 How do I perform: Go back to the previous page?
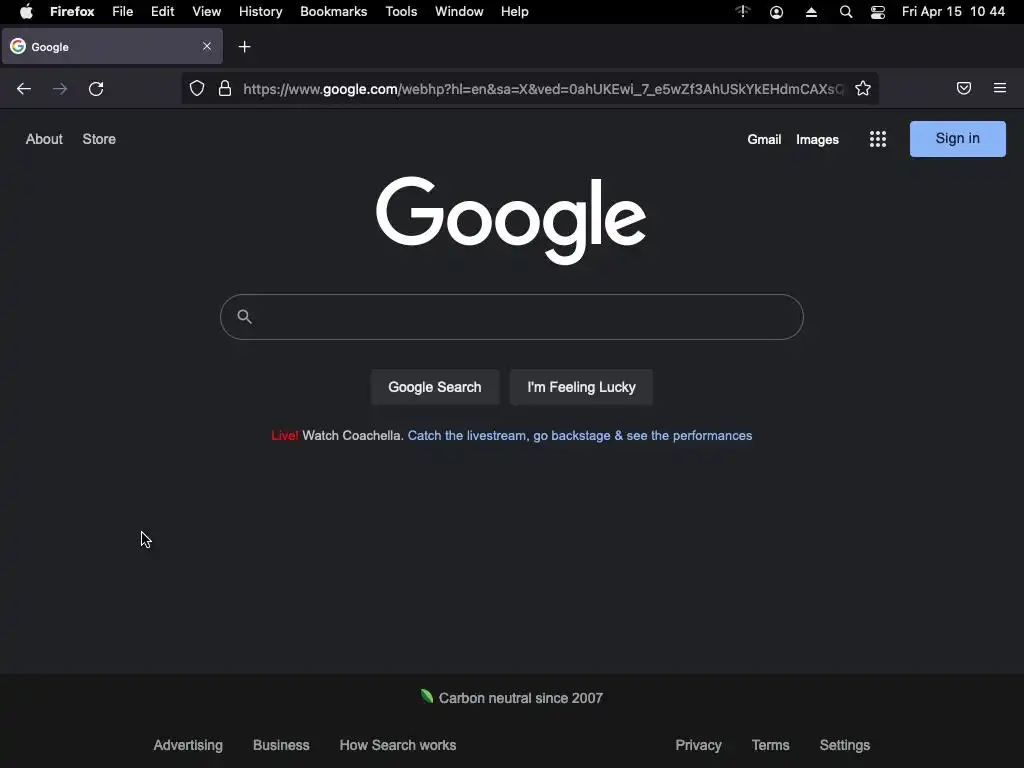coord(24,89)
